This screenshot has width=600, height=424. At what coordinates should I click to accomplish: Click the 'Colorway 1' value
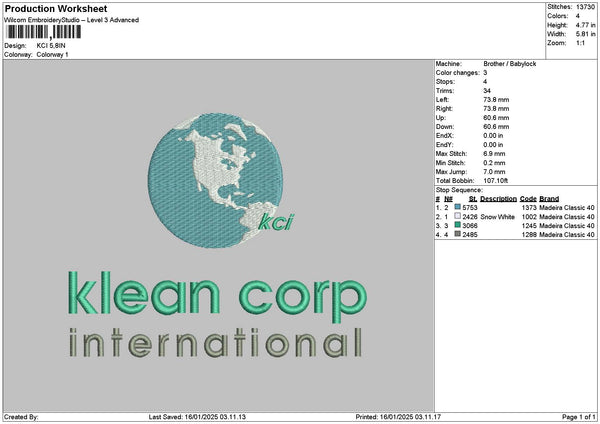click(52, 55)
